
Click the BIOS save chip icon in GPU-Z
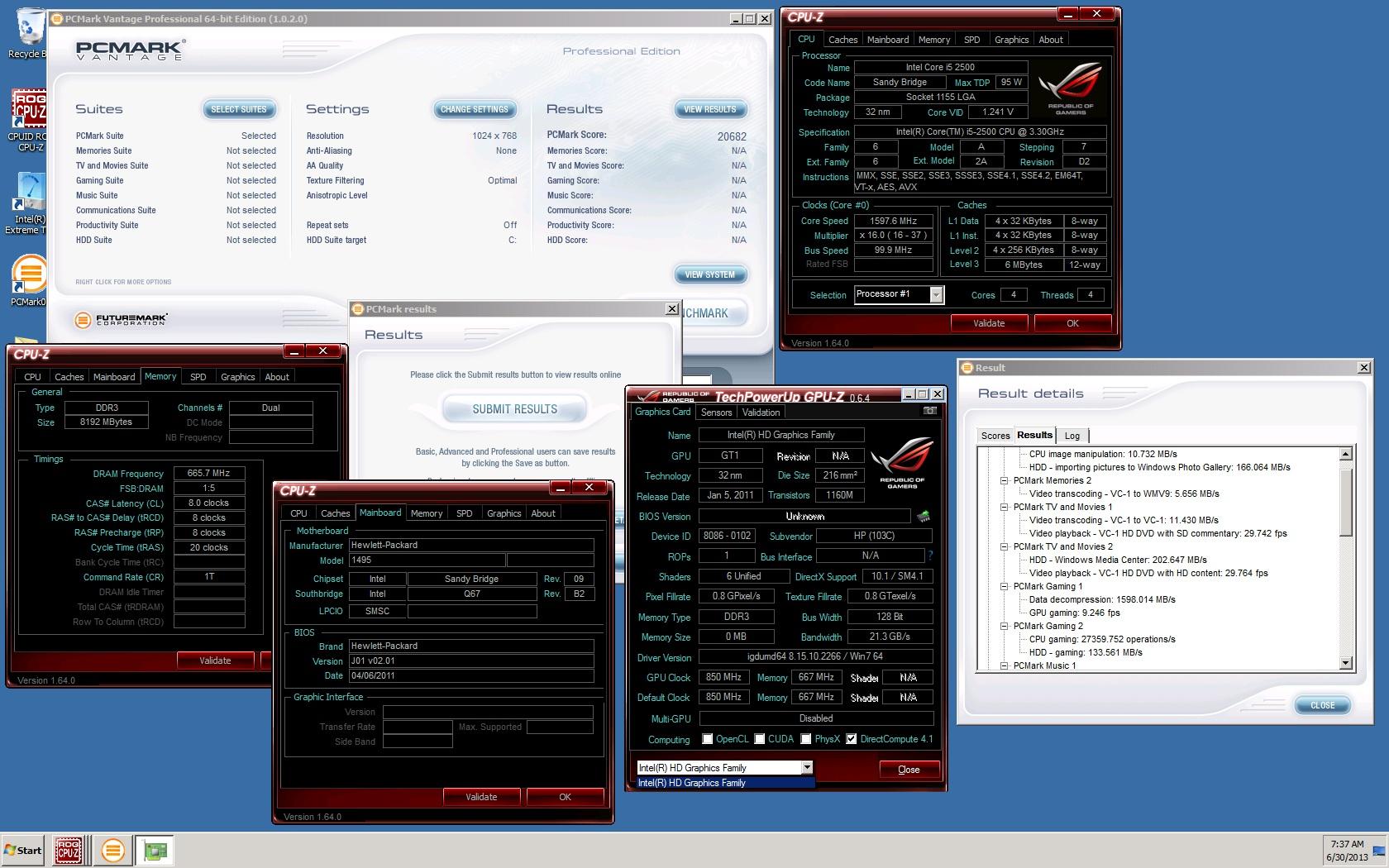click(924, 517)
